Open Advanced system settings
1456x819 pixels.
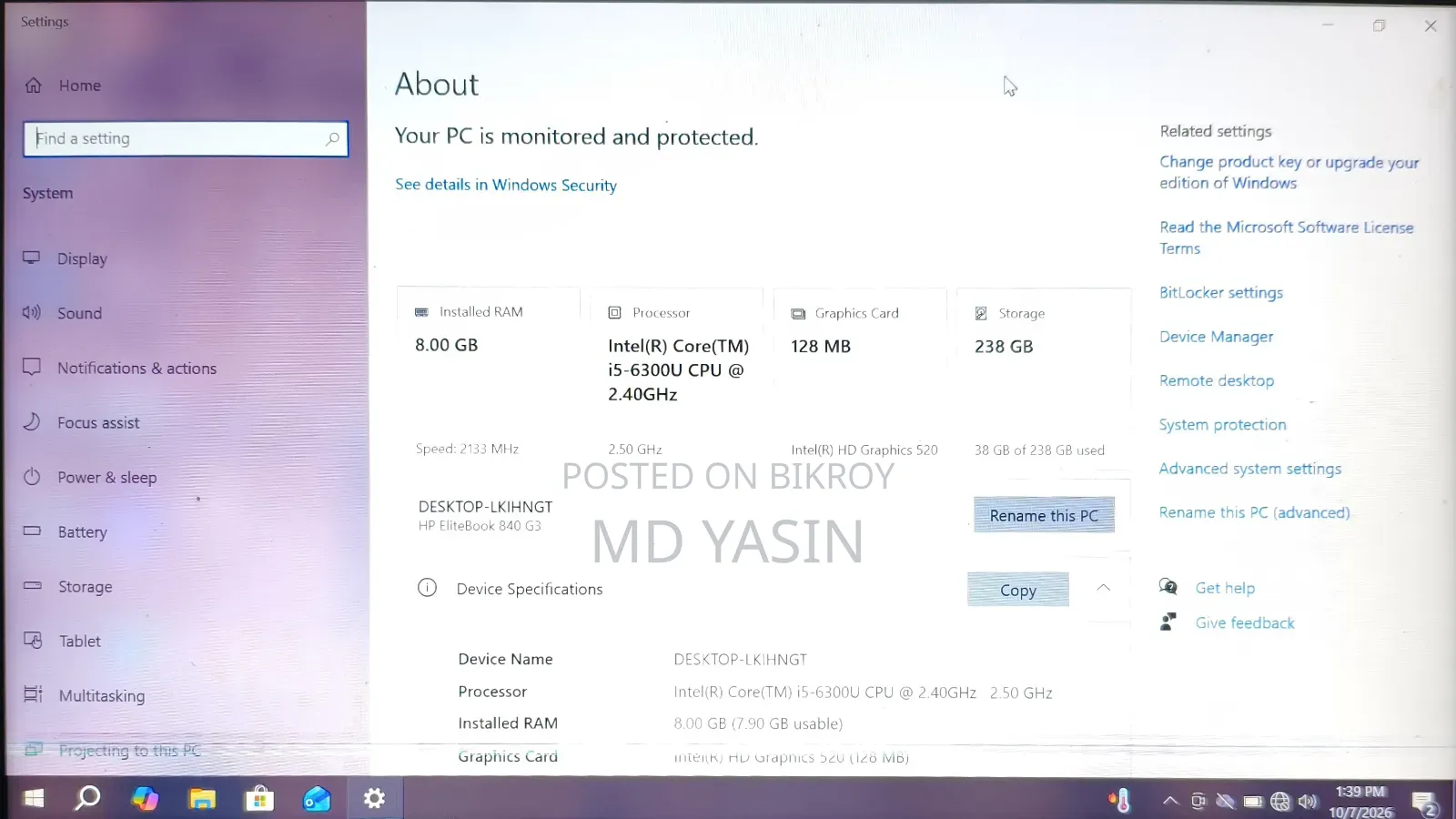click(x=1250, y=469)
